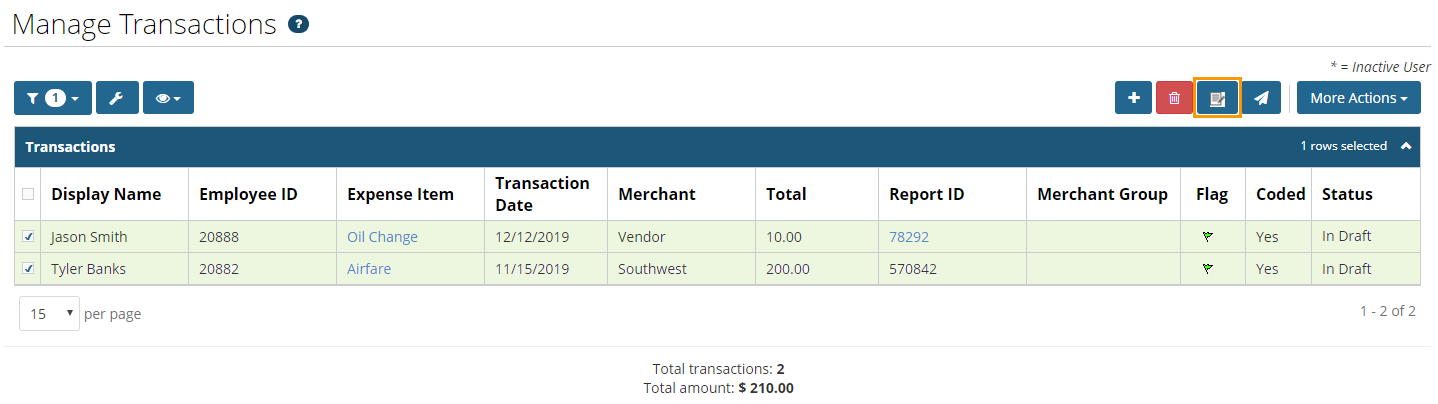Toggle the select-all header checkbox
The image size is (1438, 404).
[x=28, y=194]
